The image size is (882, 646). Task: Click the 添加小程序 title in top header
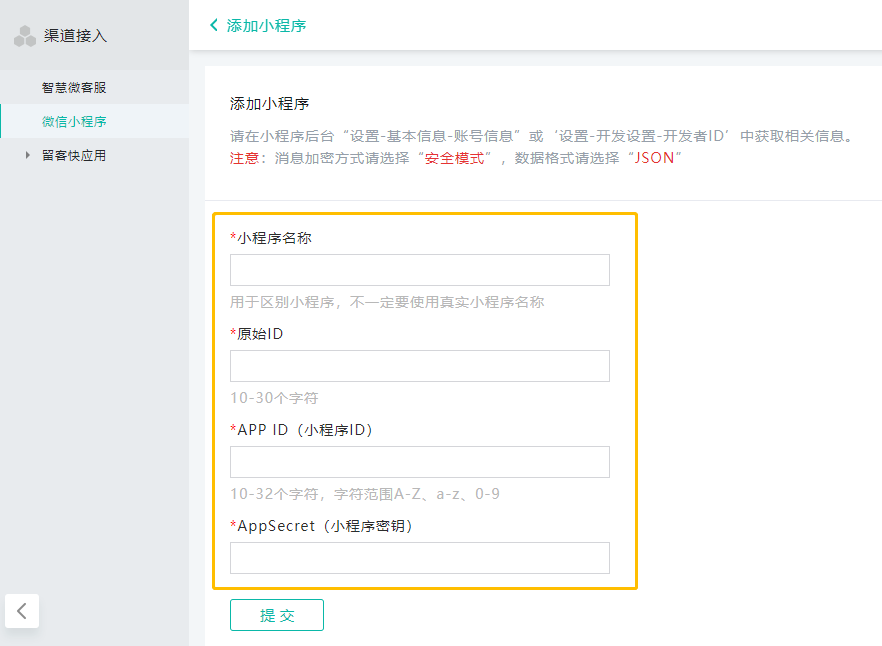point(266,25)
